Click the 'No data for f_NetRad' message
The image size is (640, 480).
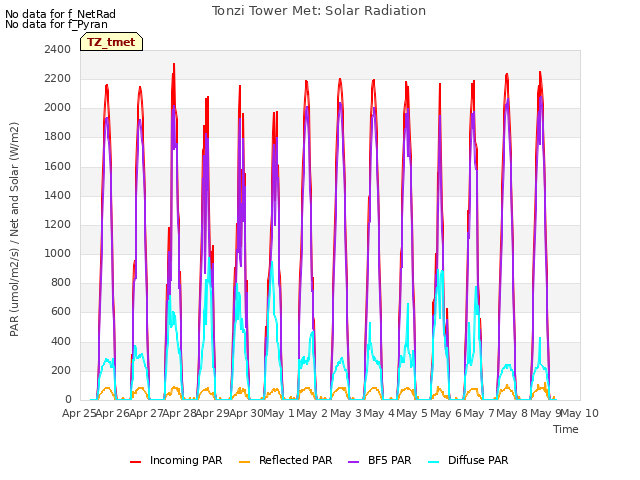click(x=60, y=14)
